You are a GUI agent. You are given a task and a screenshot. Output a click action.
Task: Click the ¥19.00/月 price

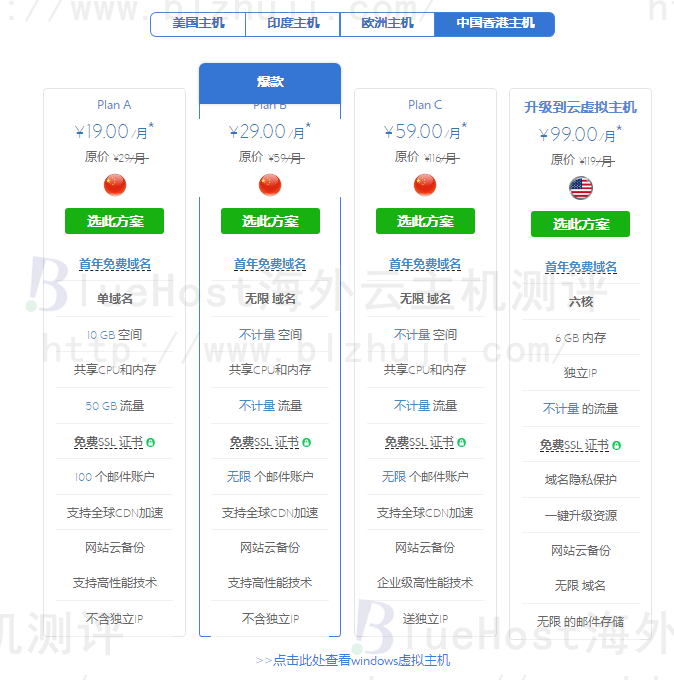click(114, 131)
